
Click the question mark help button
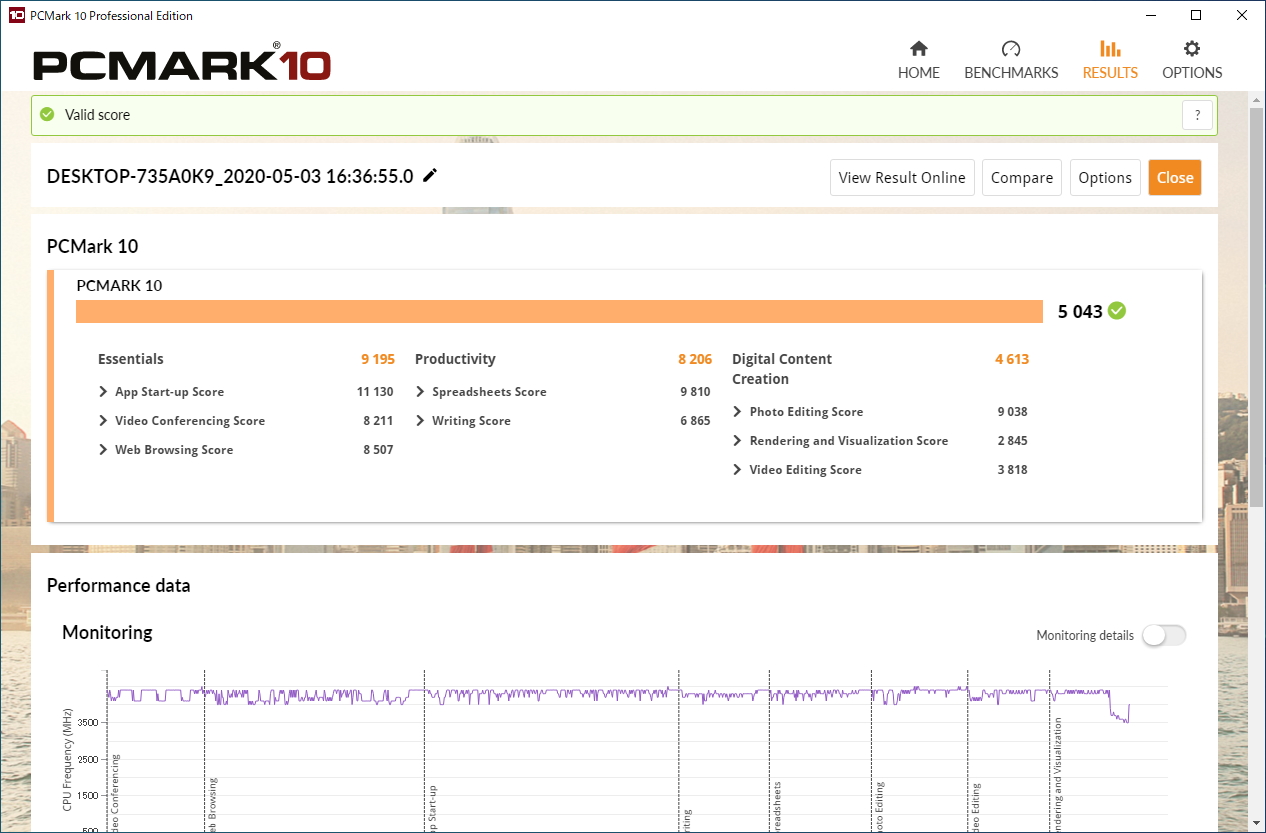point(1197,115)
